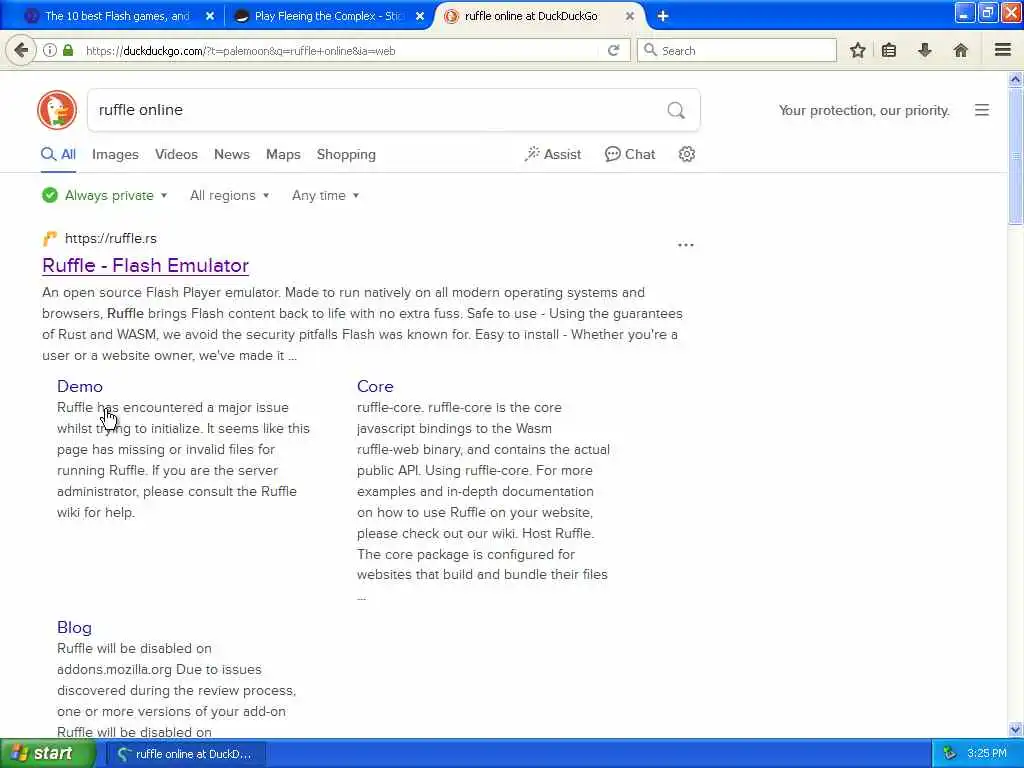
Task: Switch to Images results
Action: (115, 154)
